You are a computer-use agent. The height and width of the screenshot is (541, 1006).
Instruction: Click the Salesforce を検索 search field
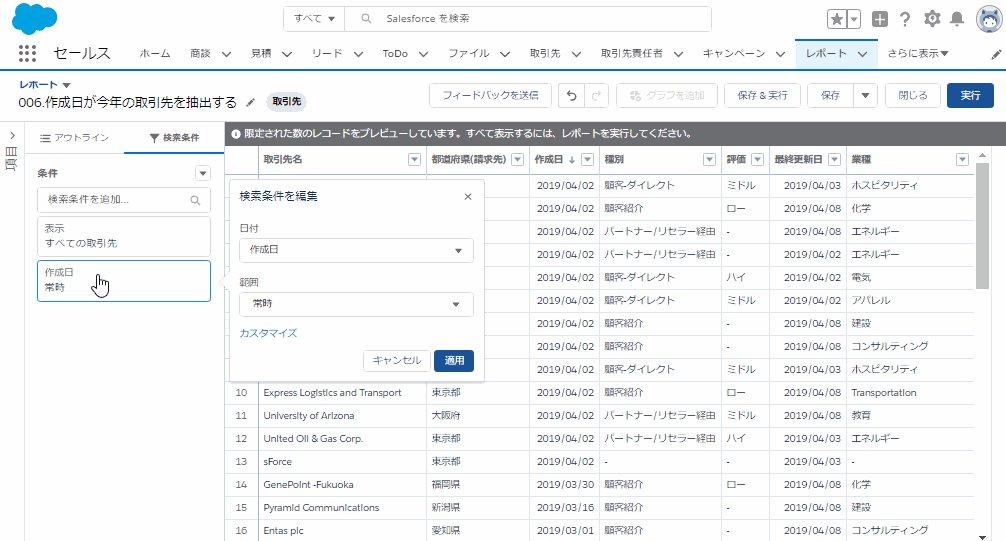pyautogui.click(x=528, y=19)
